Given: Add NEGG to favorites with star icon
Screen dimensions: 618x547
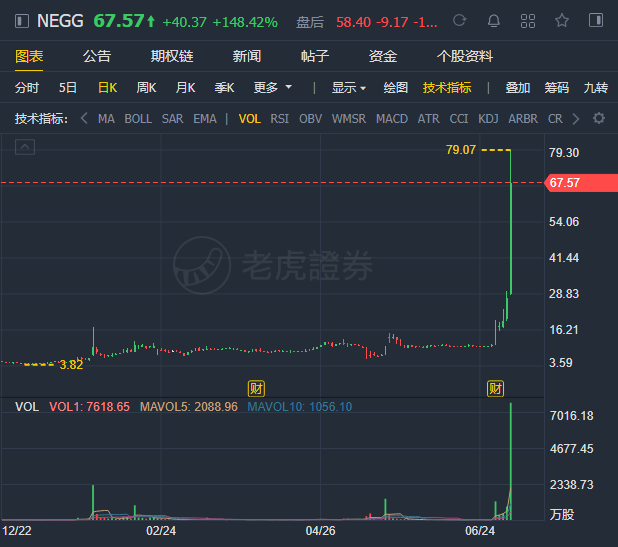Looking at the screenshot, I should point(562,20).
